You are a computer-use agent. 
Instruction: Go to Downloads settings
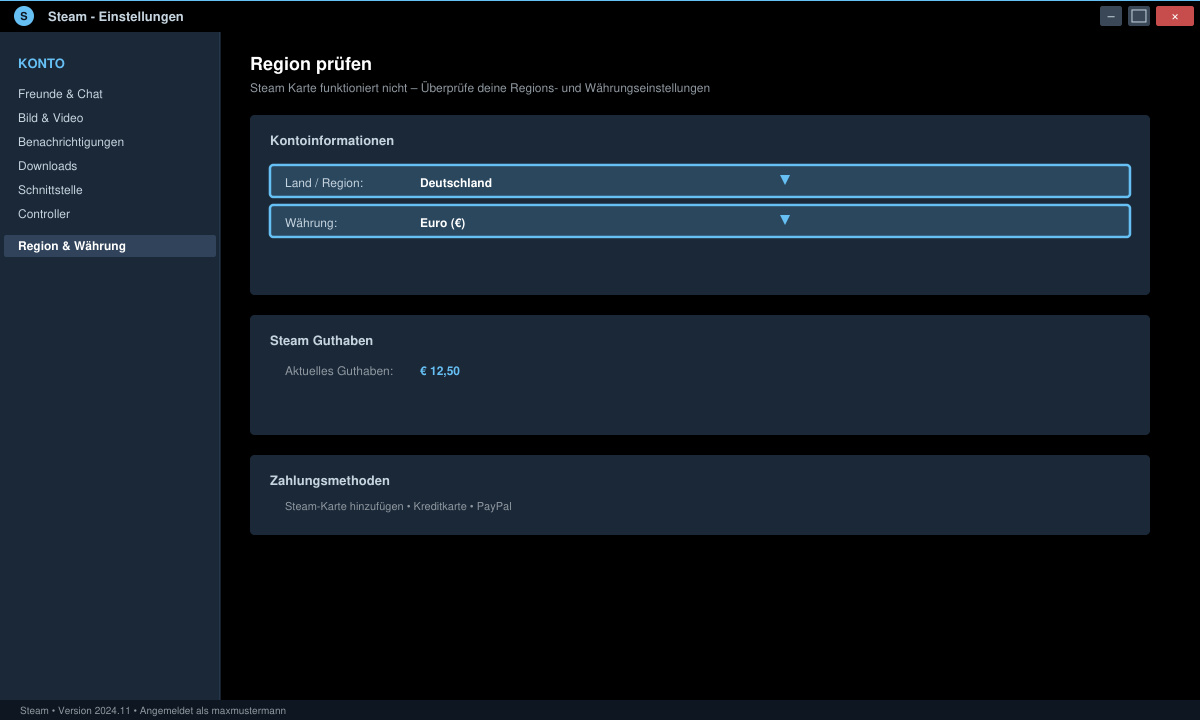coord(47,166)
